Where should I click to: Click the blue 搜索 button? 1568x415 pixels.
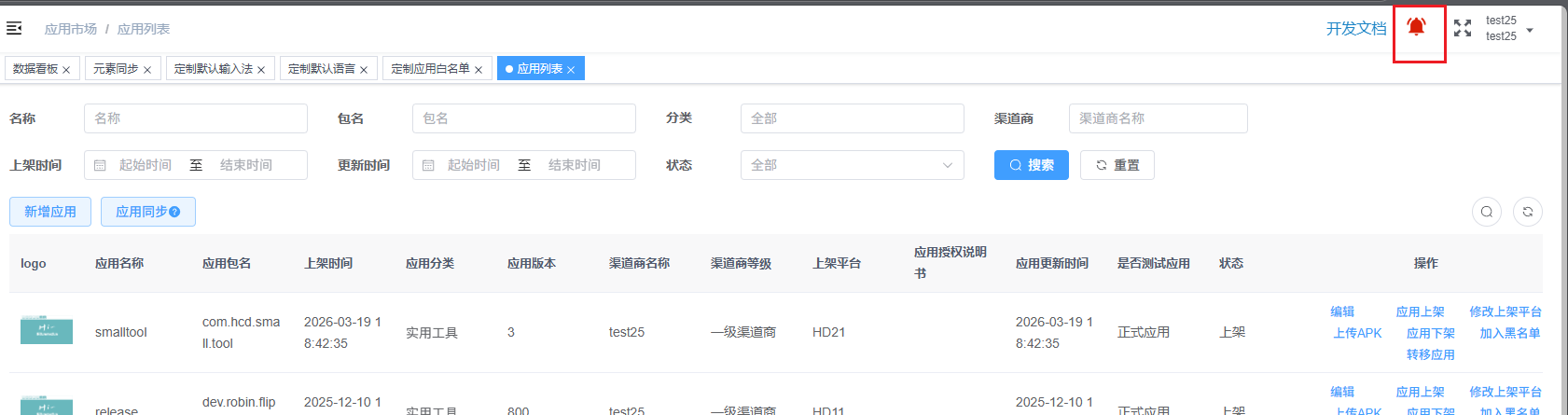click(x=1032, y=165)
